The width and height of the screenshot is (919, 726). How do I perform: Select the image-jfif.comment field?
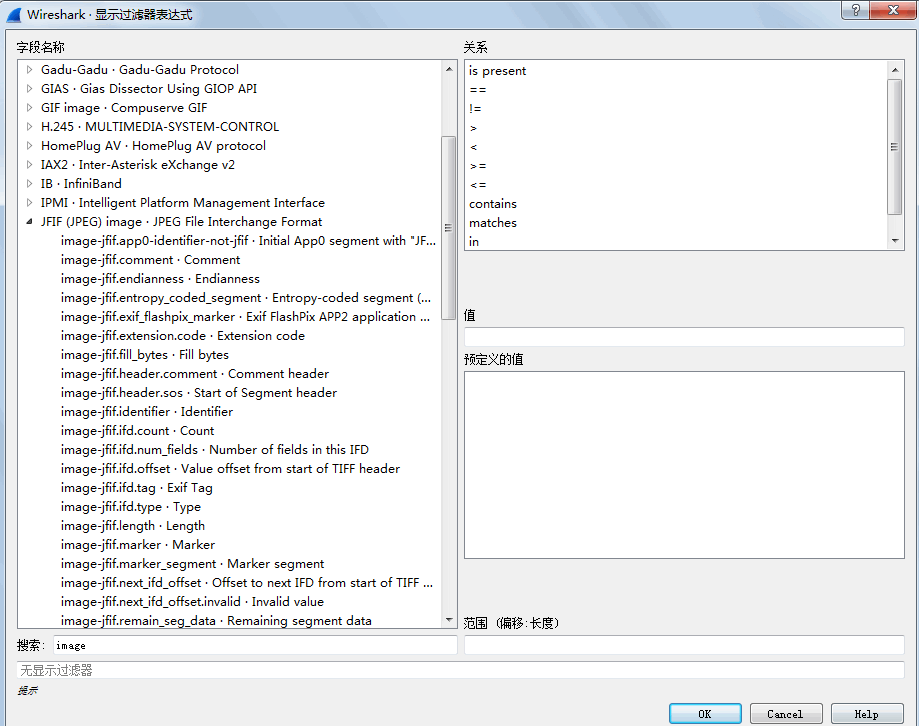pyautogui.click(x=150, y=260)
